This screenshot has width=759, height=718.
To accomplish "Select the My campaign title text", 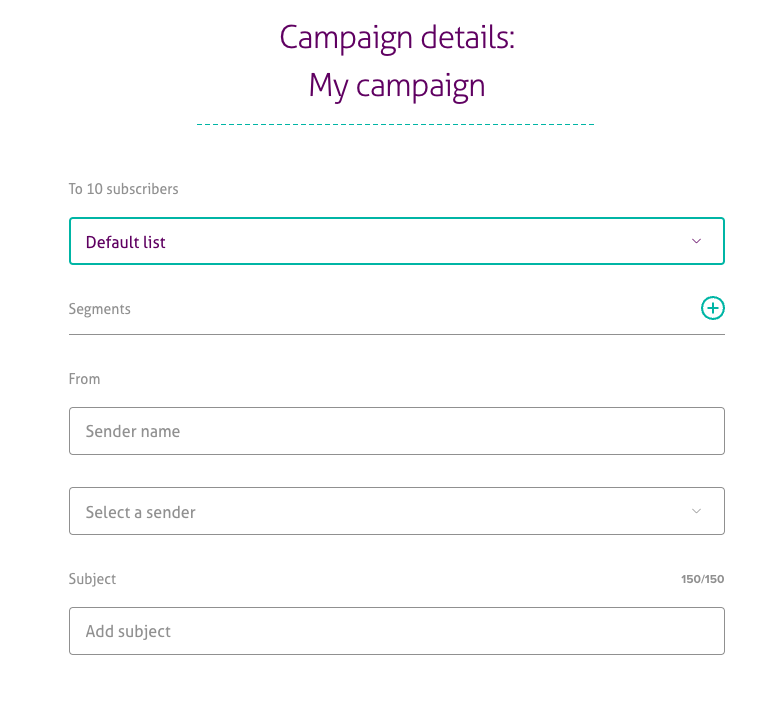I will (397, 85).
